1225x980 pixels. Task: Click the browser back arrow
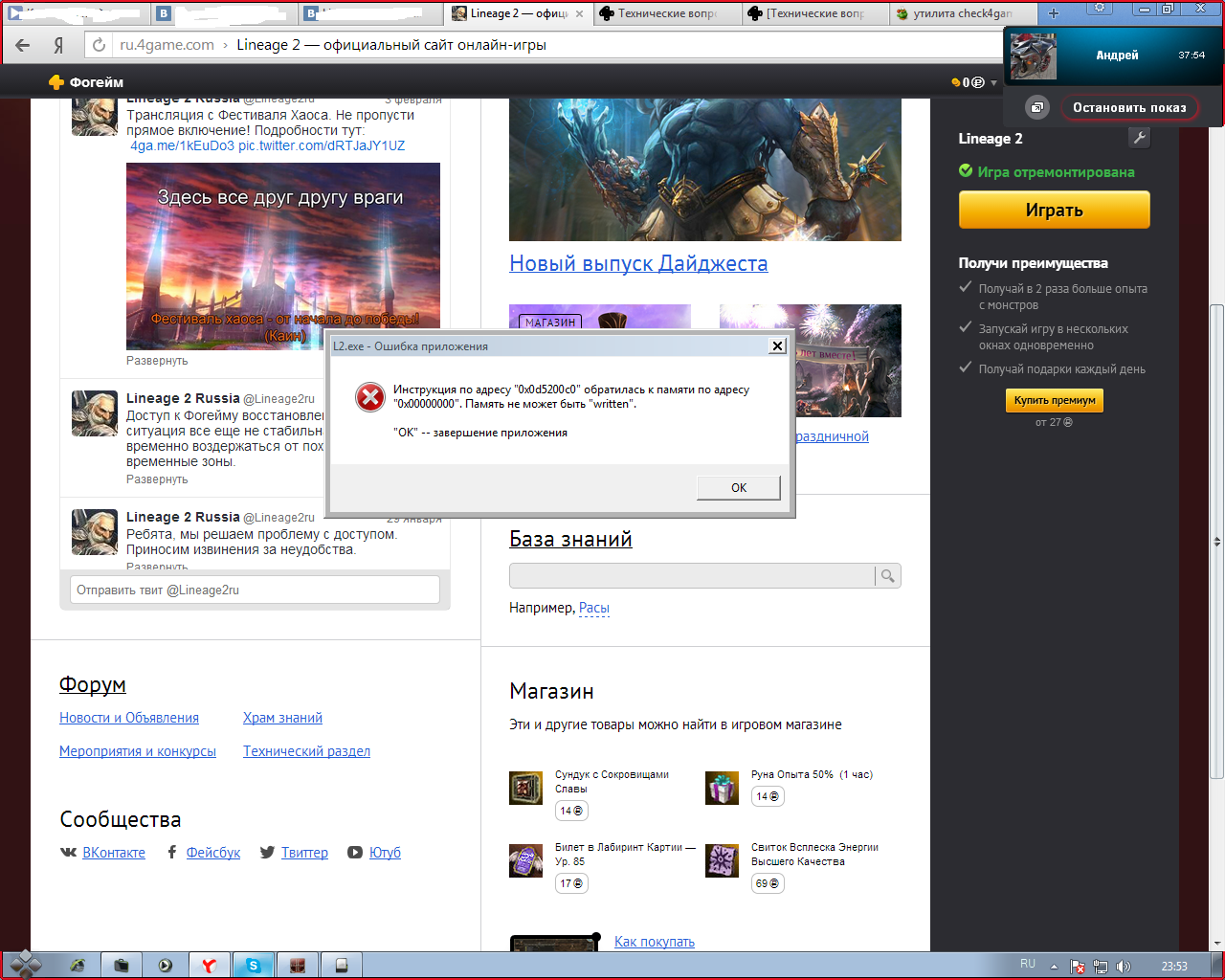22,45
